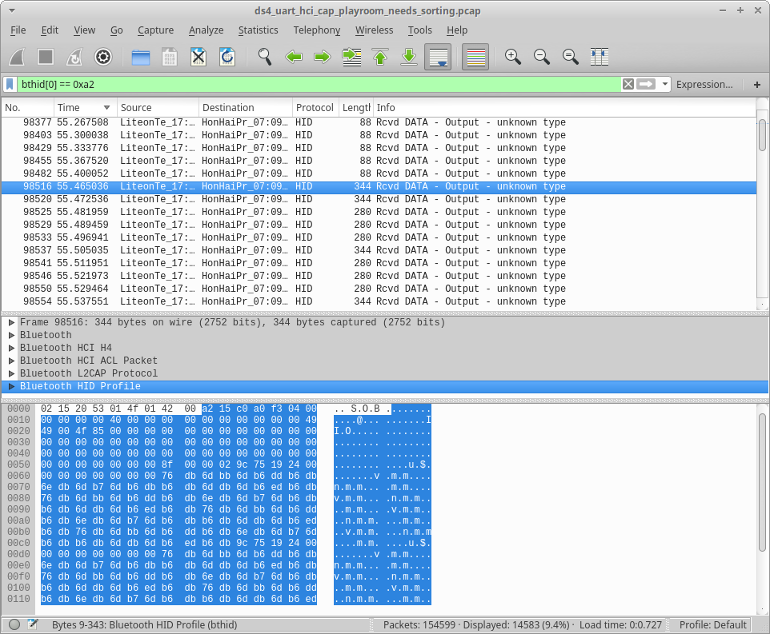This screenshot has width=770, height=634.
Task: Open the capture options gear icon
Action: click(102, 57)
